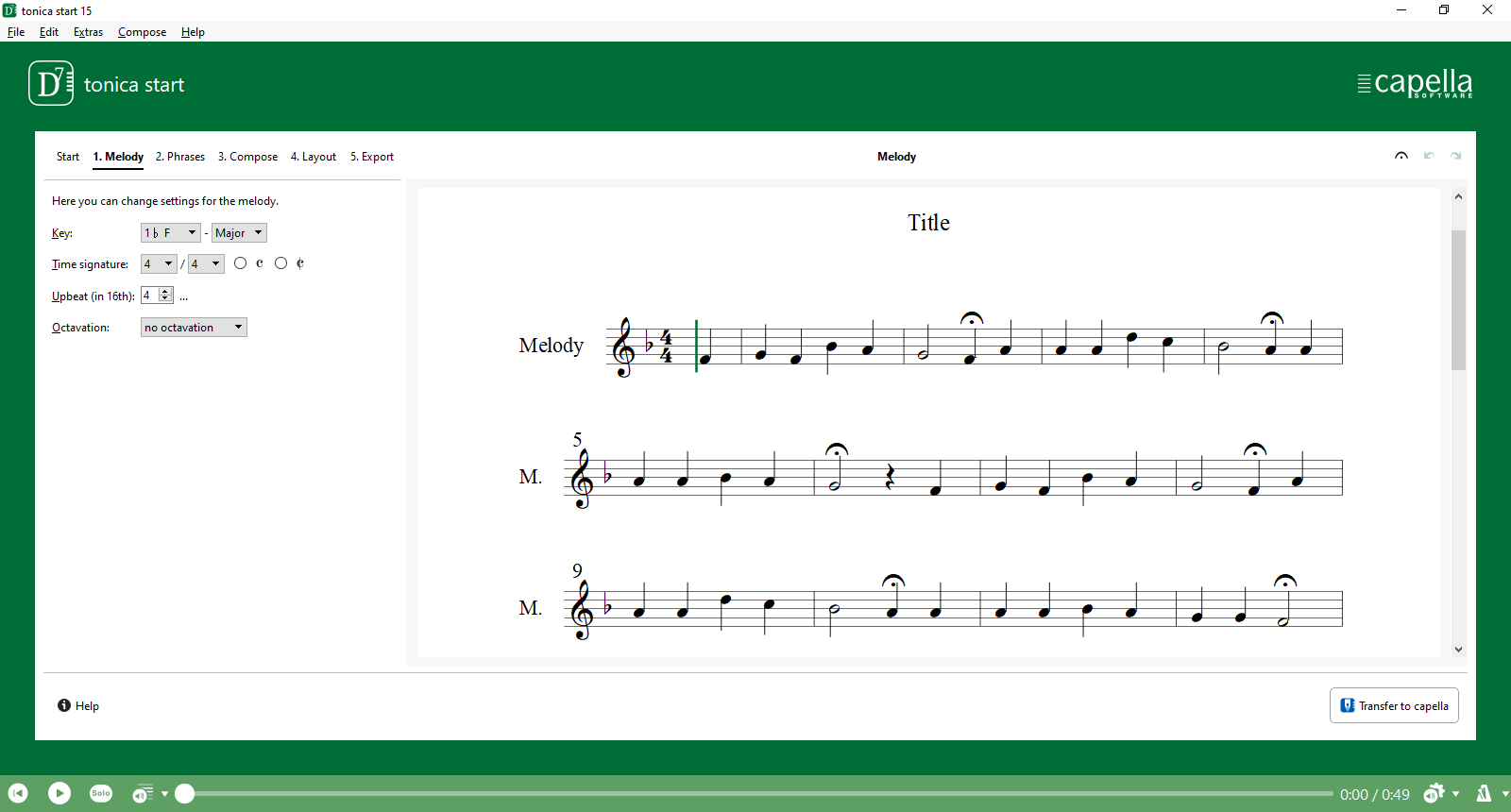Image resolution: width=1511 pixels, height=812 pixels.
Task: Select the 1. Melody tab
Action: pos(118,157)
